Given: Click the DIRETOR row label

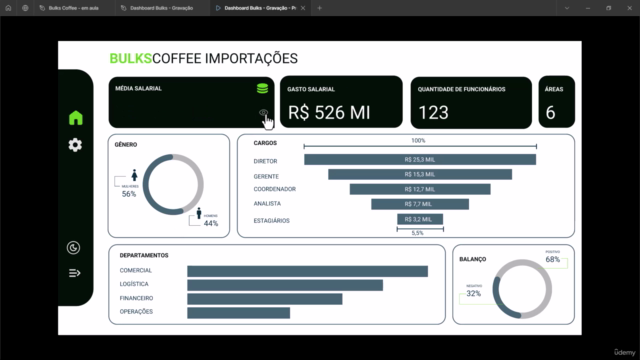Looking at the screenshot, I should (x=265, y=161).
